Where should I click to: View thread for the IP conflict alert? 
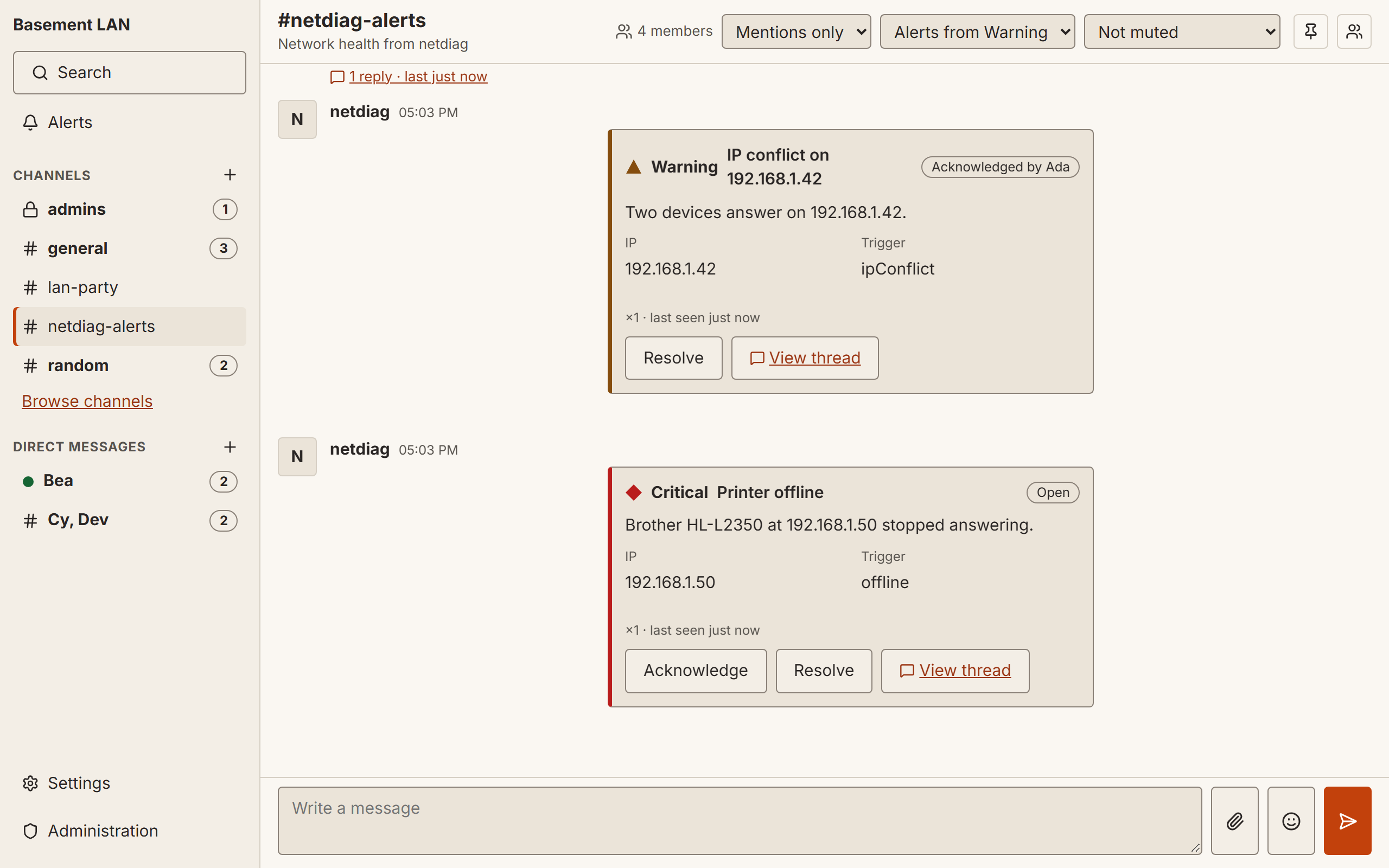pyautogui.click(x=805, y=358)
